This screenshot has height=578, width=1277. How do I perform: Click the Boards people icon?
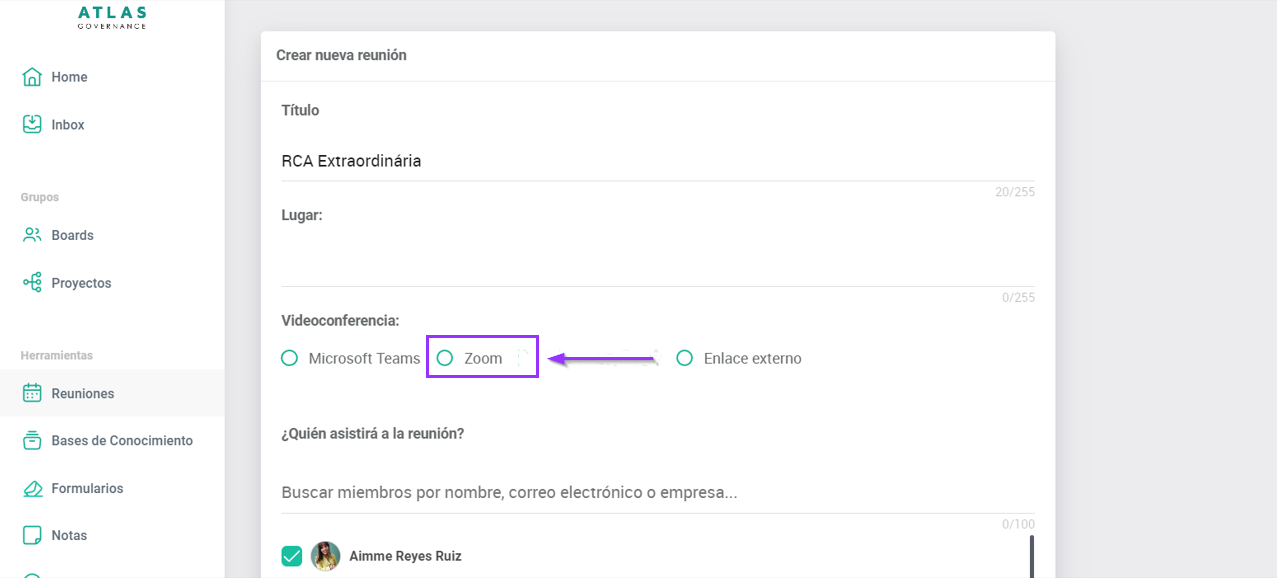(x=32, y=235)
